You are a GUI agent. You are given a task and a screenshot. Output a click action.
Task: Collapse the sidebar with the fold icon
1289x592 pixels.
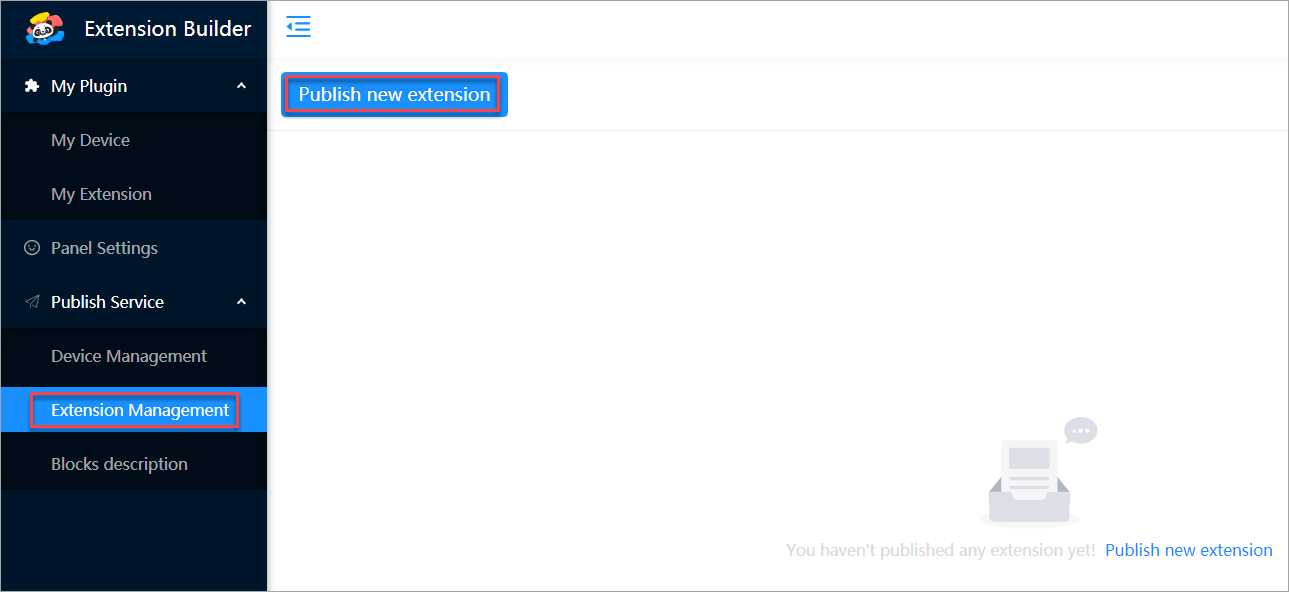tap(298, 27)
